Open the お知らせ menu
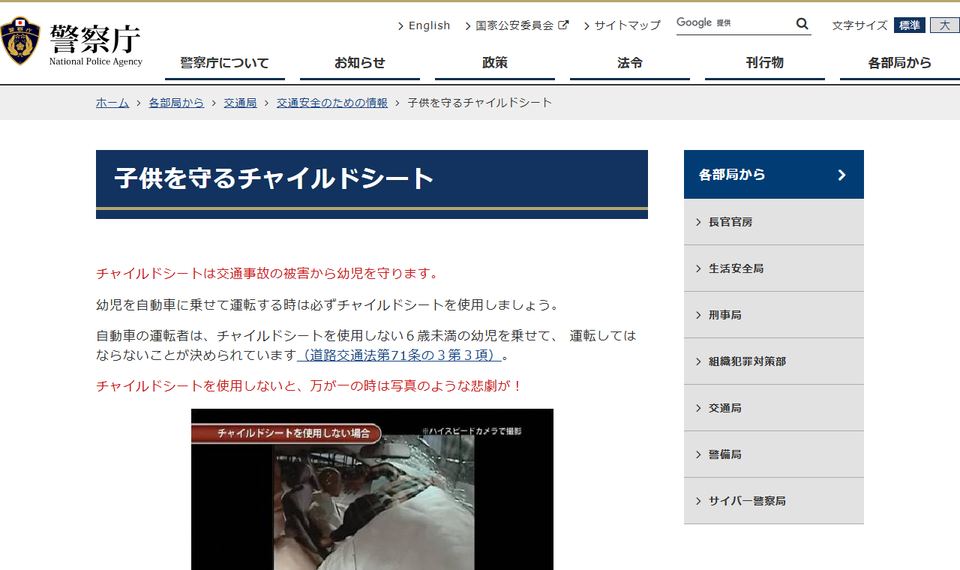Image resolution: width=960 pixels, height=570 pixels. (359, 63)
